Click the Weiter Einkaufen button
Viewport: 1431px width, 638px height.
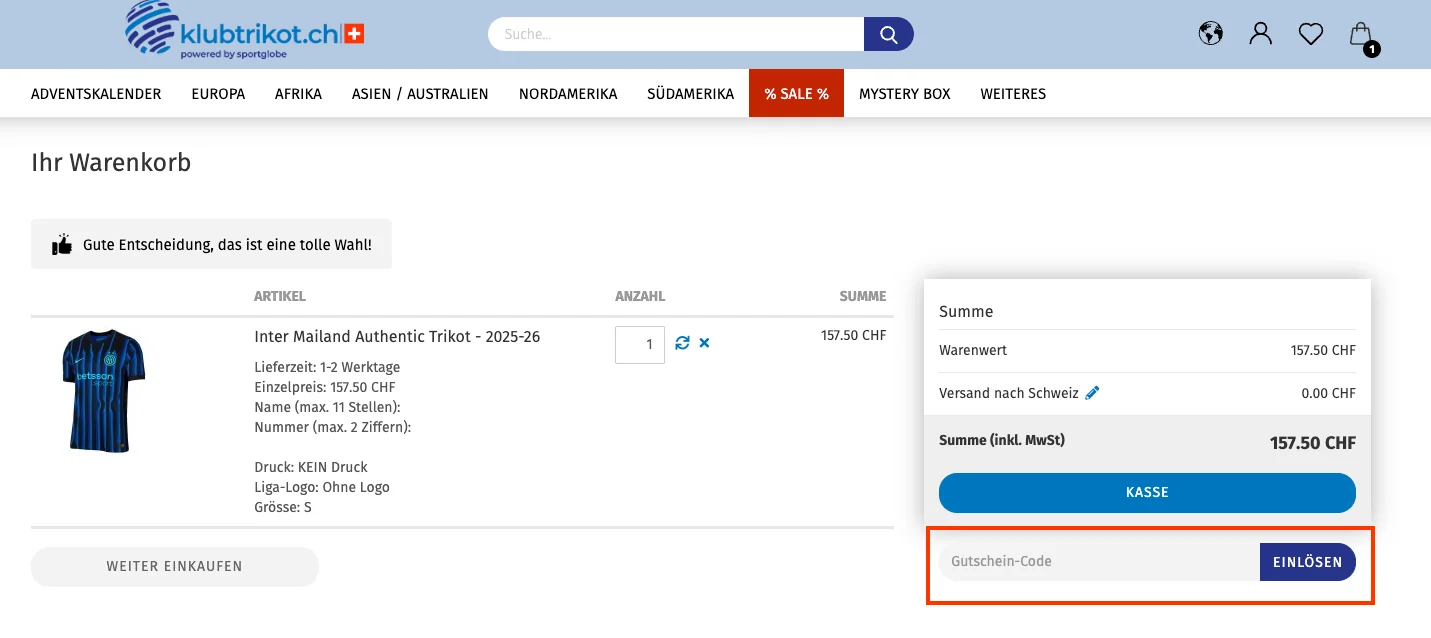tap(175, 566)
